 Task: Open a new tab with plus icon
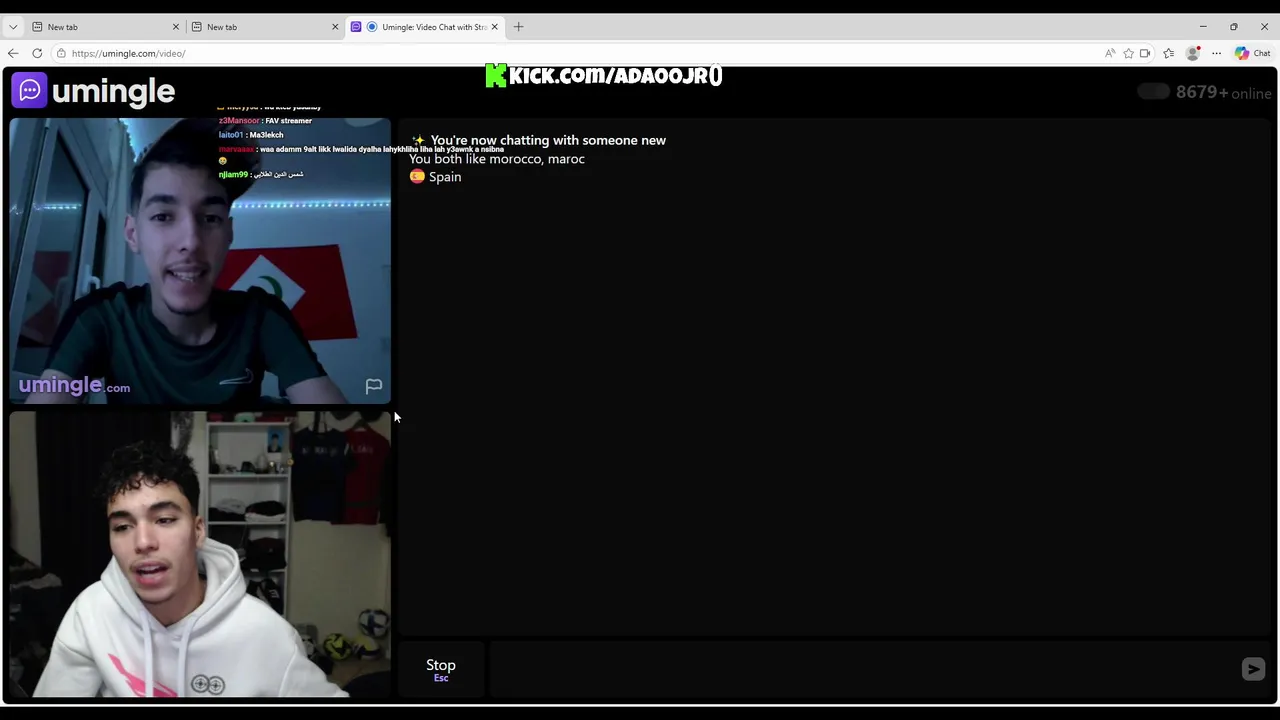point(518,27)
